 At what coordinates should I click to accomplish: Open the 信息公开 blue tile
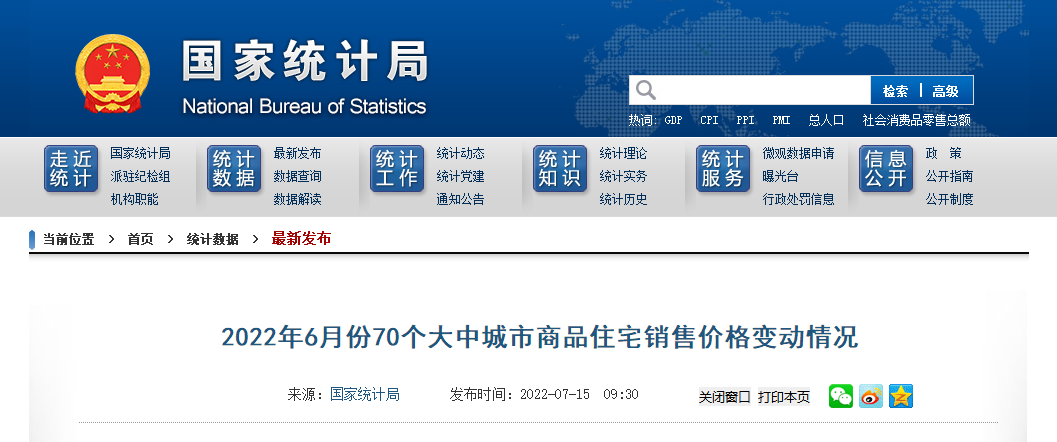(886, 169)
